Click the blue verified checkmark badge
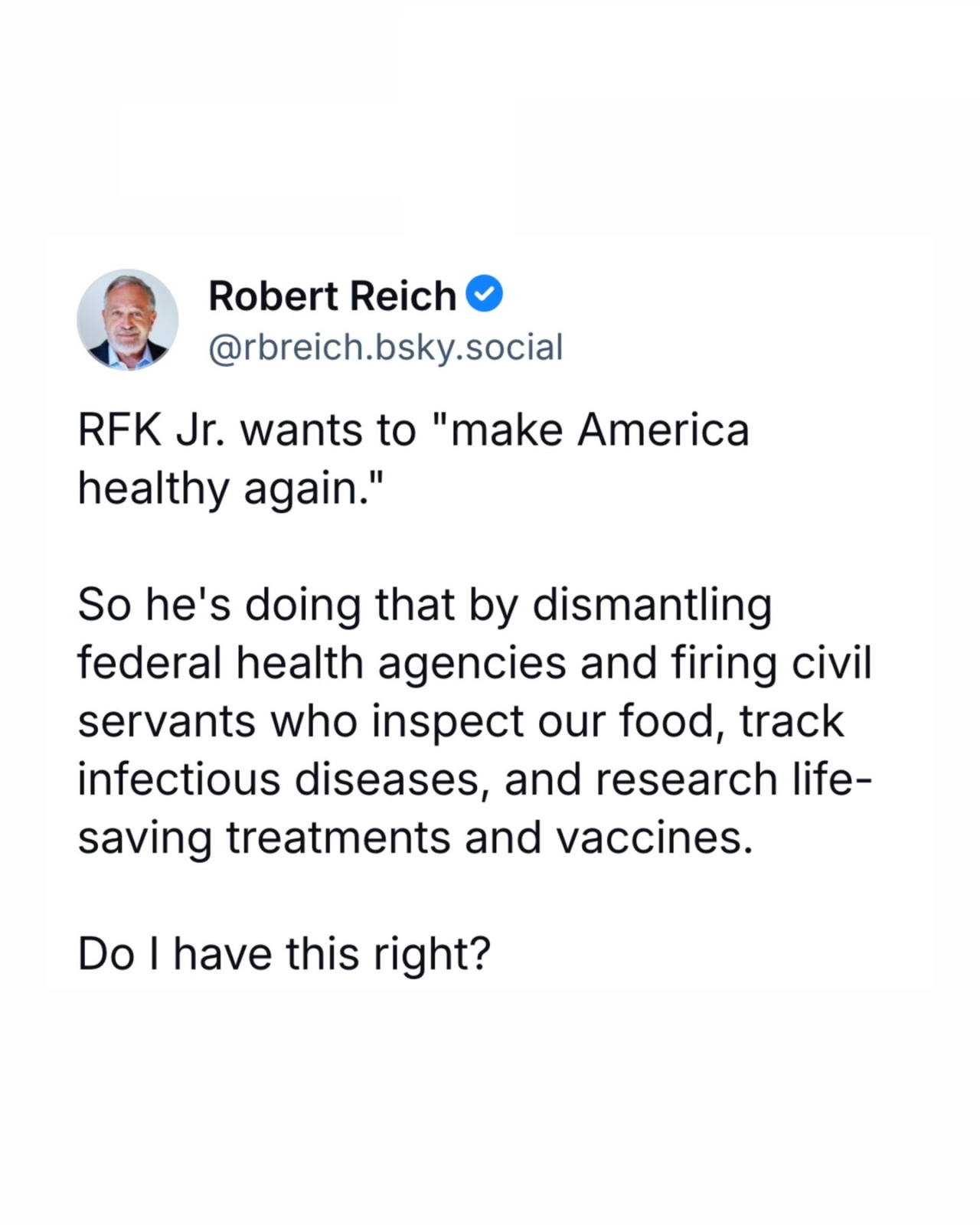This screenshot has height=1225, width=980. tap(484, 295)
